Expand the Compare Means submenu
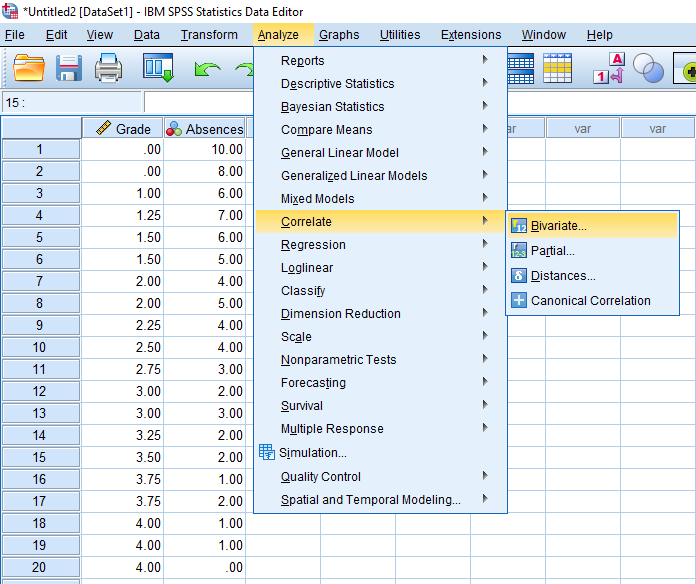The image size is (696, 584). click(x=380, y=130)
